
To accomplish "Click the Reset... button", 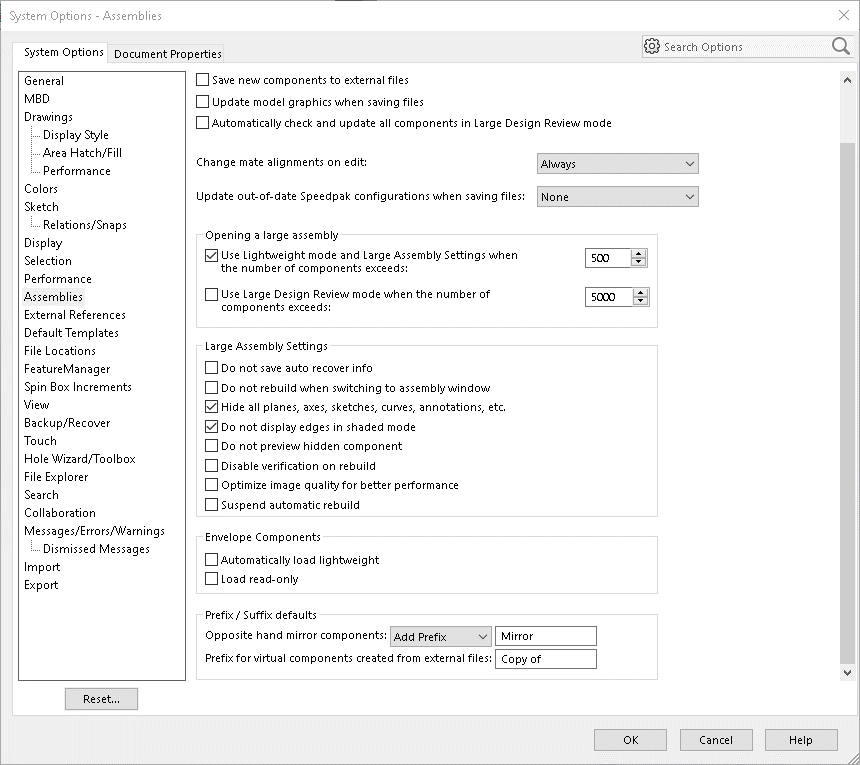I will pos(101,699).
